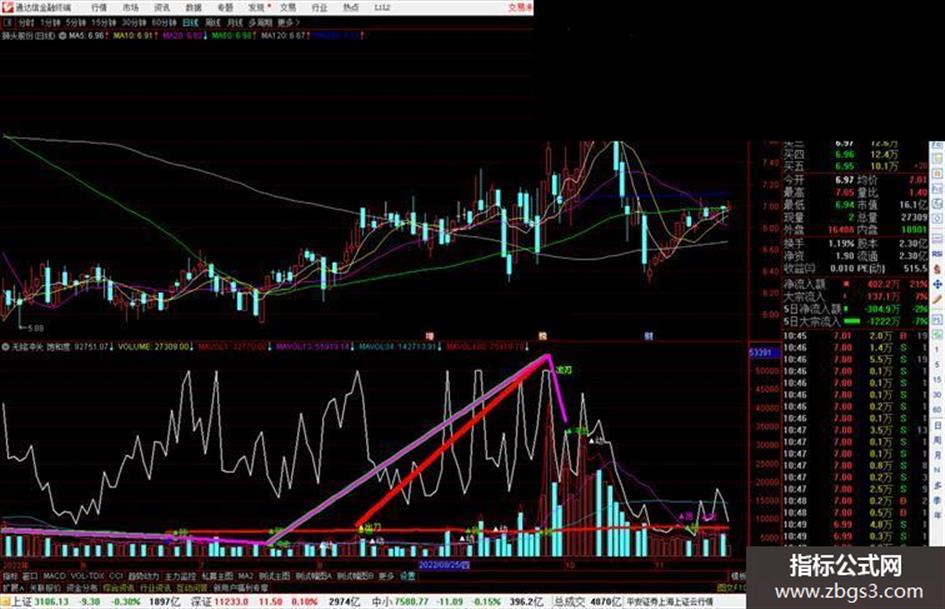The image size is (945, 609).
Task: Click the 买五 bid row
Action: 855,166
